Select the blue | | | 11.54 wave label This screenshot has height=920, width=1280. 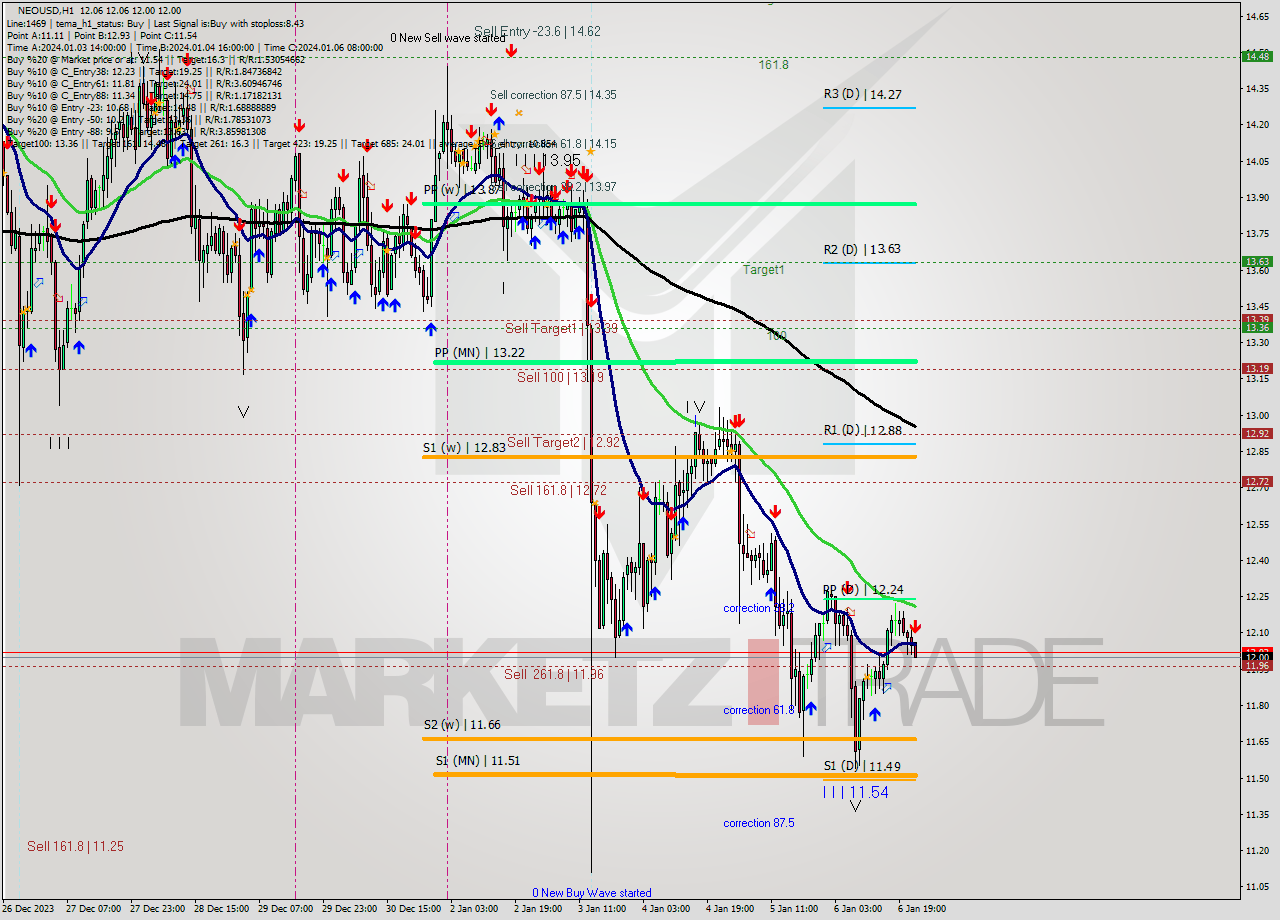(856, 791)
